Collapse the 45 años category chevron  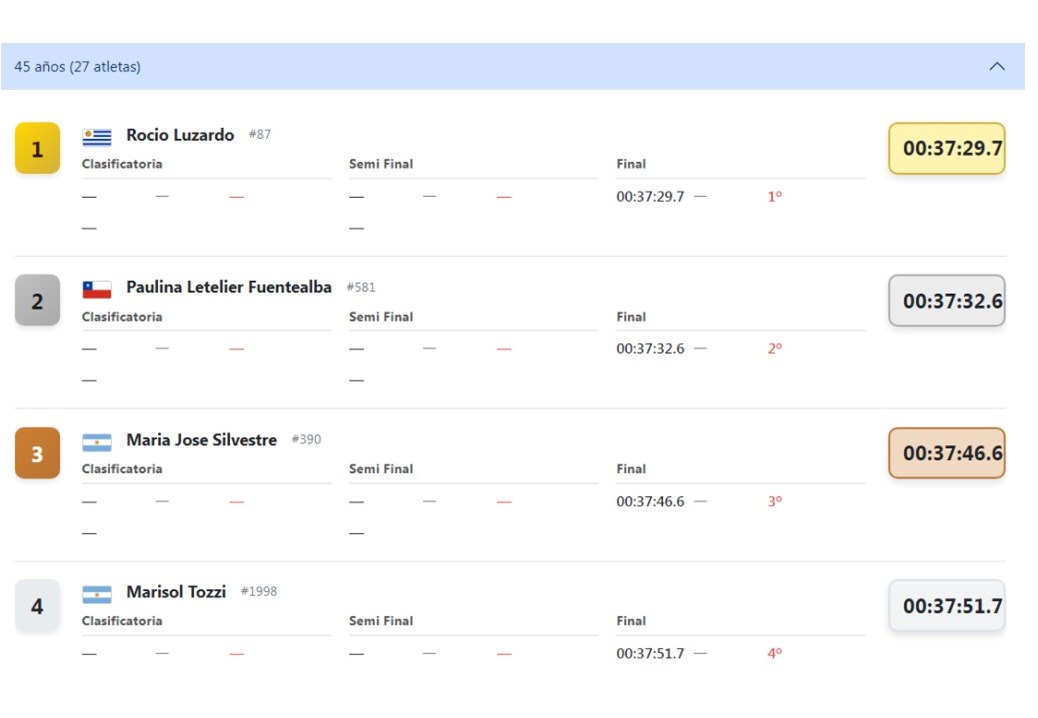[996, 67]
